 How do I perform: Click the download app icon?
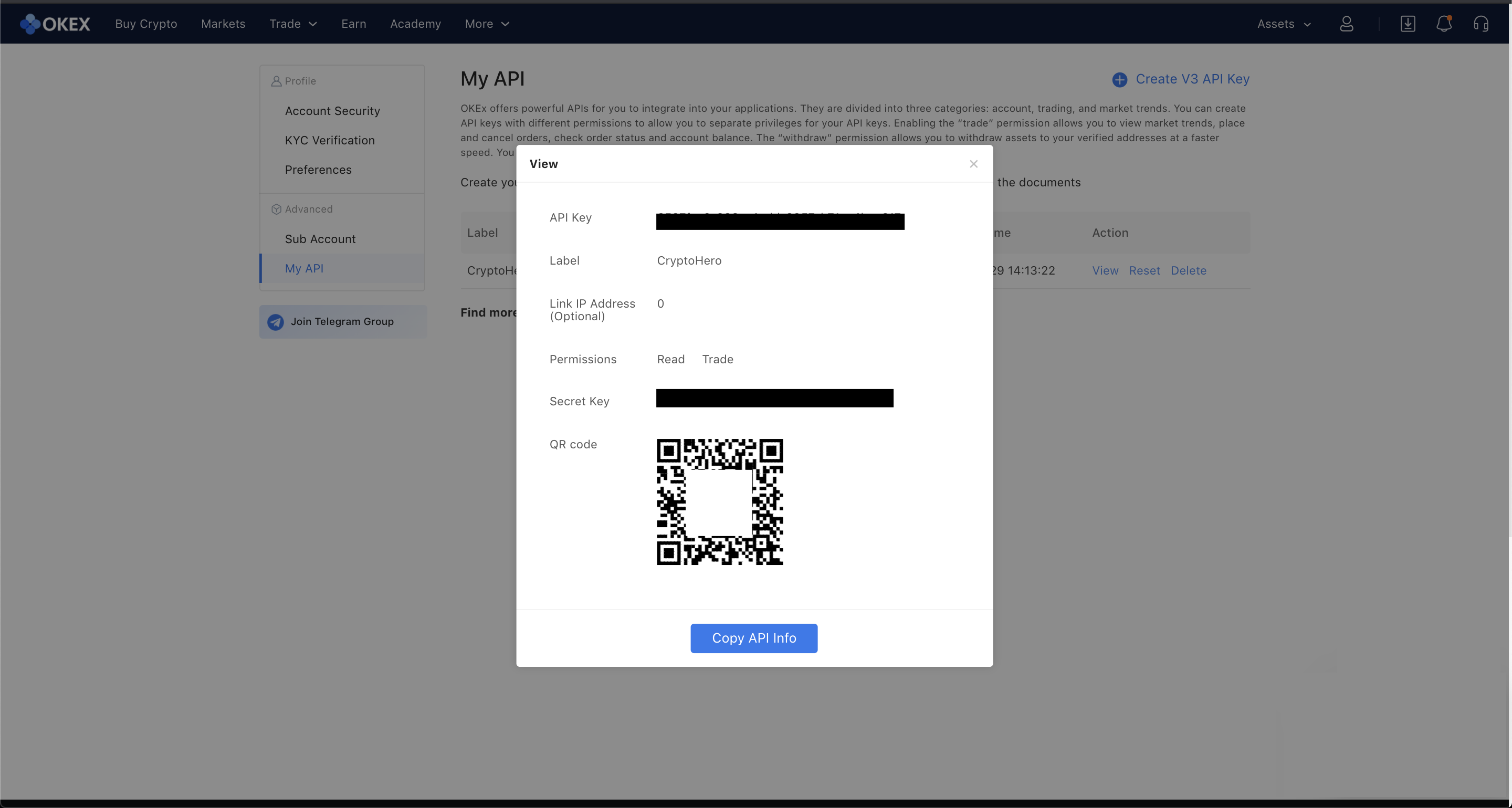pos(1408,24)
